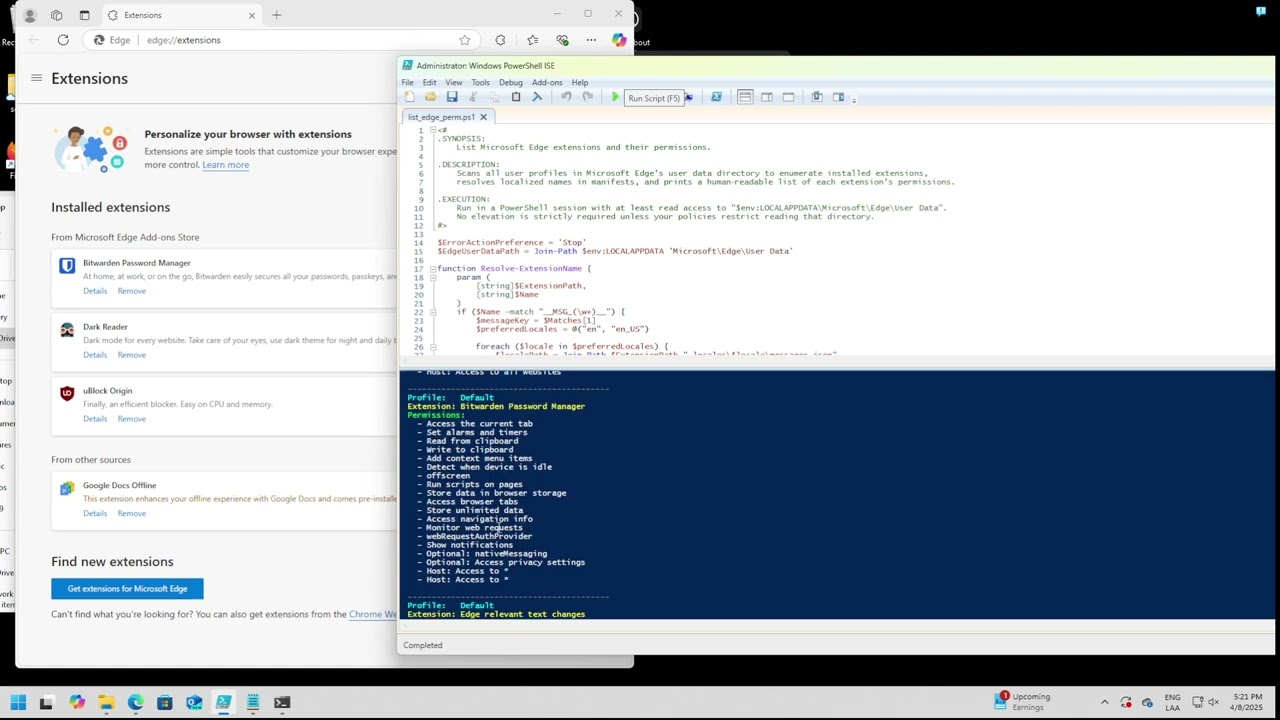Run the script with green play icon
Viewport: 1280px width, 720px height.
(615, 97)
